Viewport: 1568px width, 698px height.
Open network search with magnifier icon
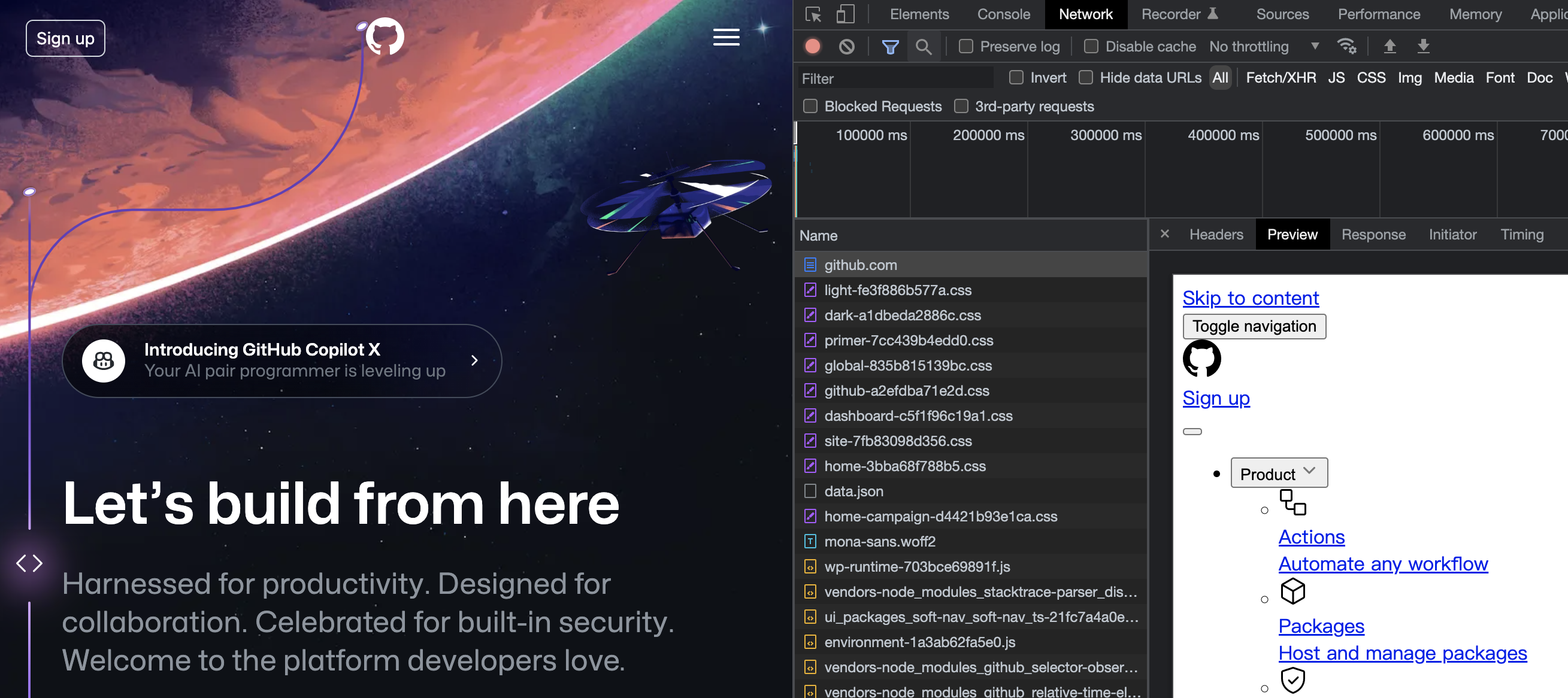pos(924,46)
